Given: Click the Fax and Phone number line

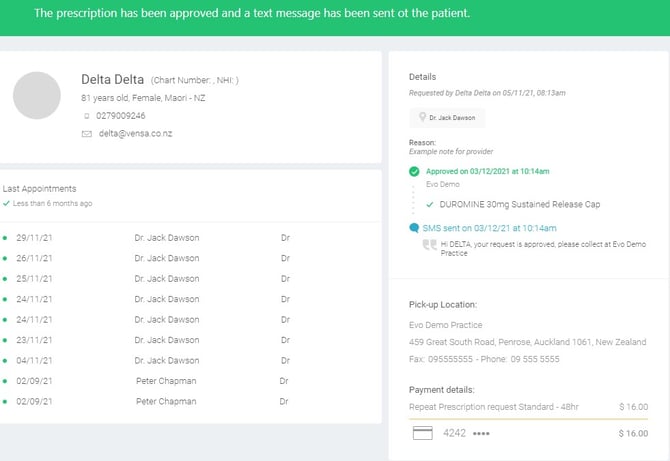Looking at the screenshot, I should click(484, 359).
